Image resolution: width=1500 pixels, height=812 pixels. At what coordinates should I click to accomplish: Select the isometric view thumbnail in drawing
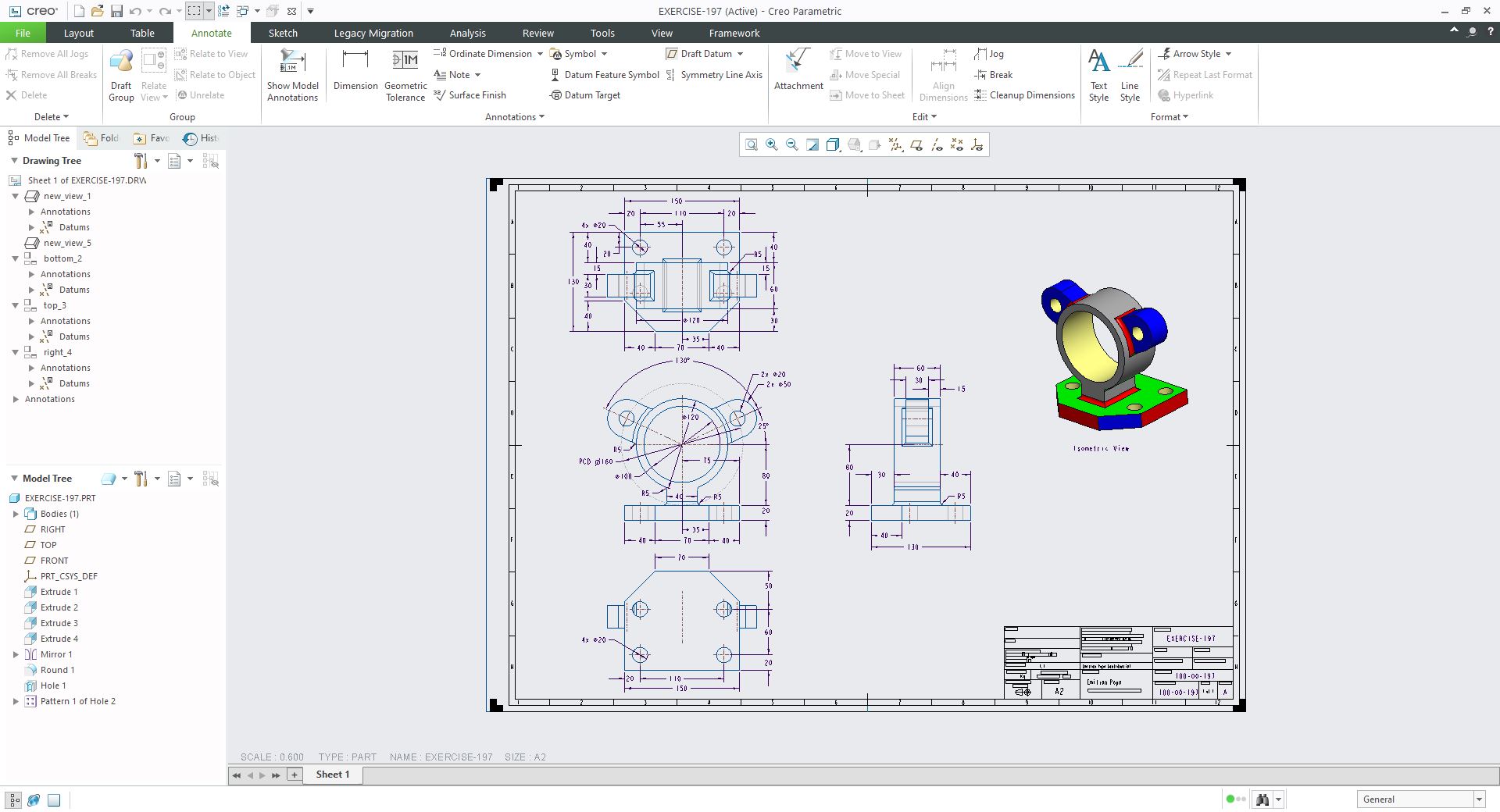(x=1114, y=355)
